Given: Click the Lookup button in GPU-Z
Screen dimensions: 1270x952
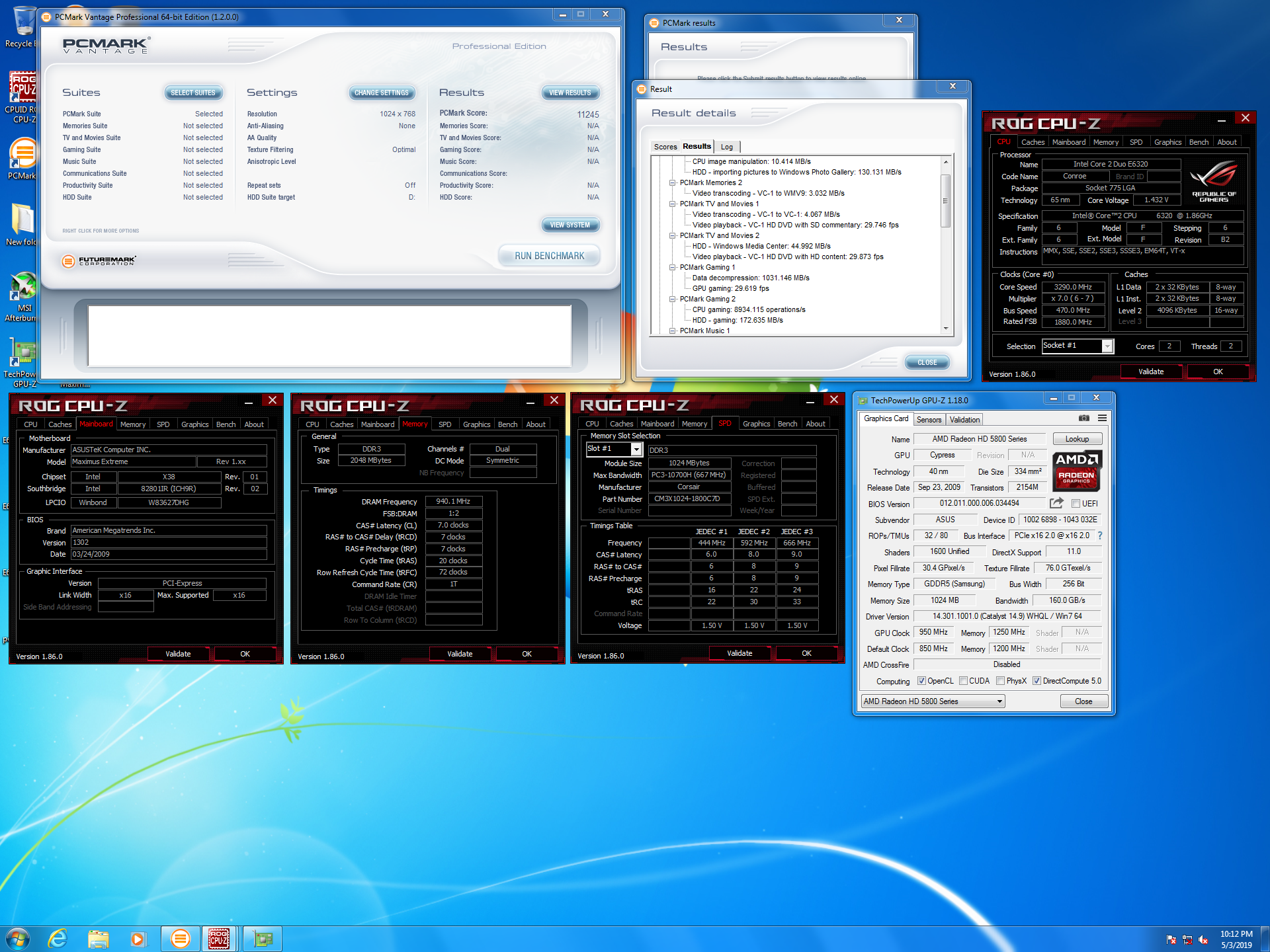Looking at the screenshot, I should point(1077,439).
